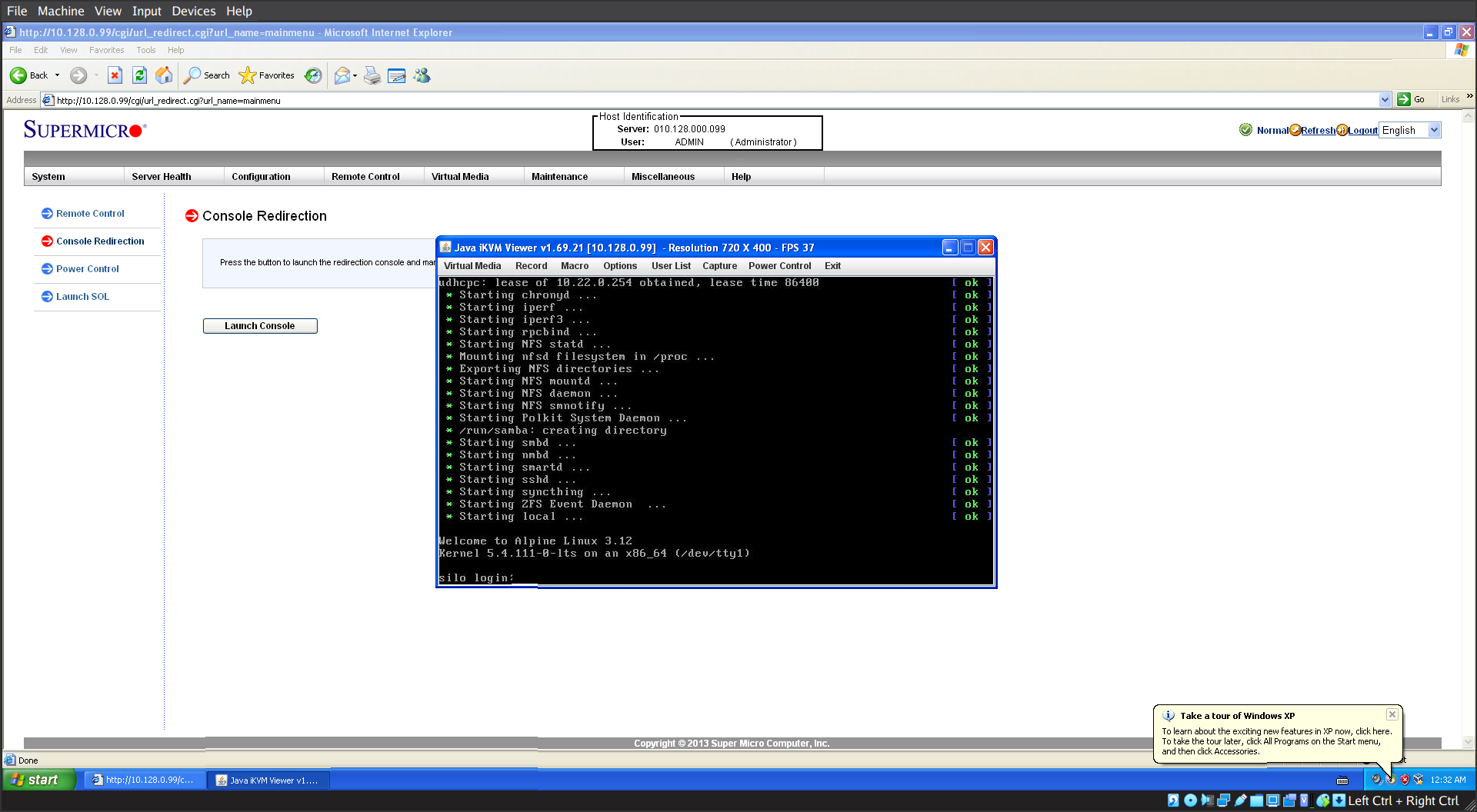Click the silo login prompt in console

[476, 577]
